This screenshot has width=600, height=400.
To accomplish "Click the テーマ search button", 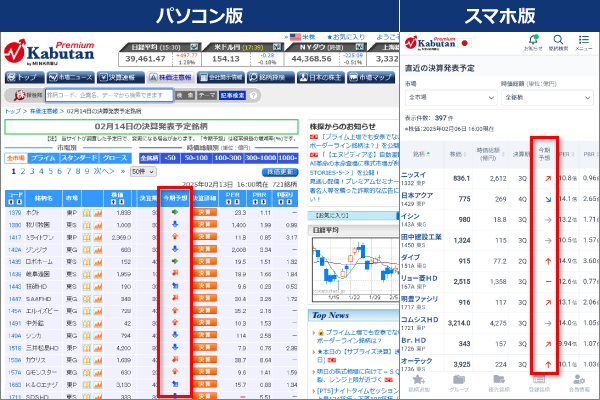I will click(x=207, y=95).
